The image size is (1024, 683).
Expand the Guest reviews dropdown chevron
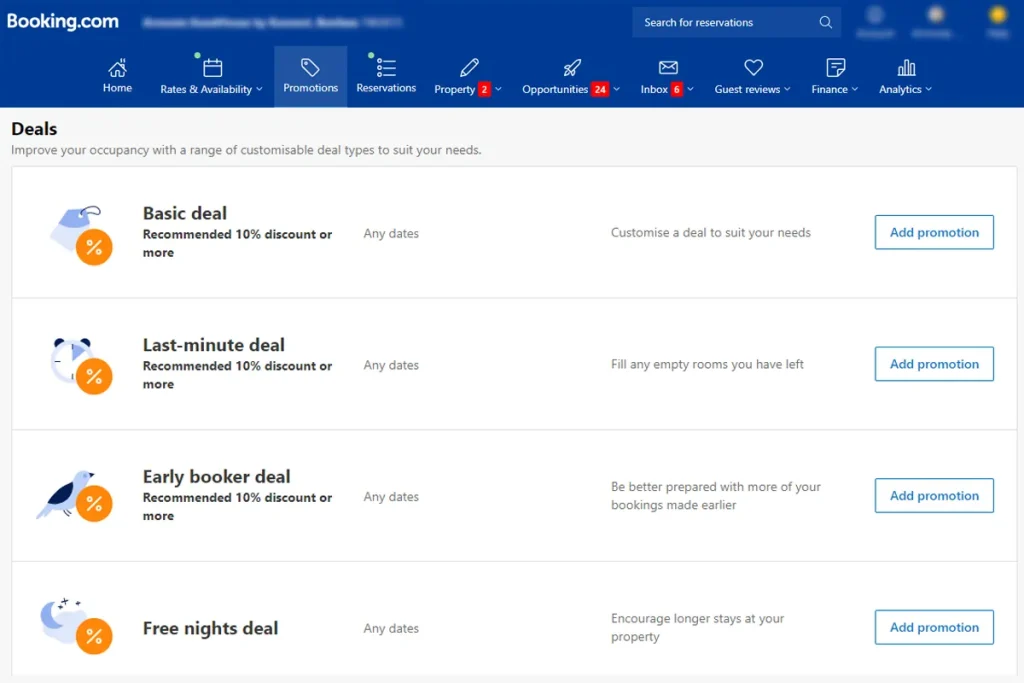(787, 89)
